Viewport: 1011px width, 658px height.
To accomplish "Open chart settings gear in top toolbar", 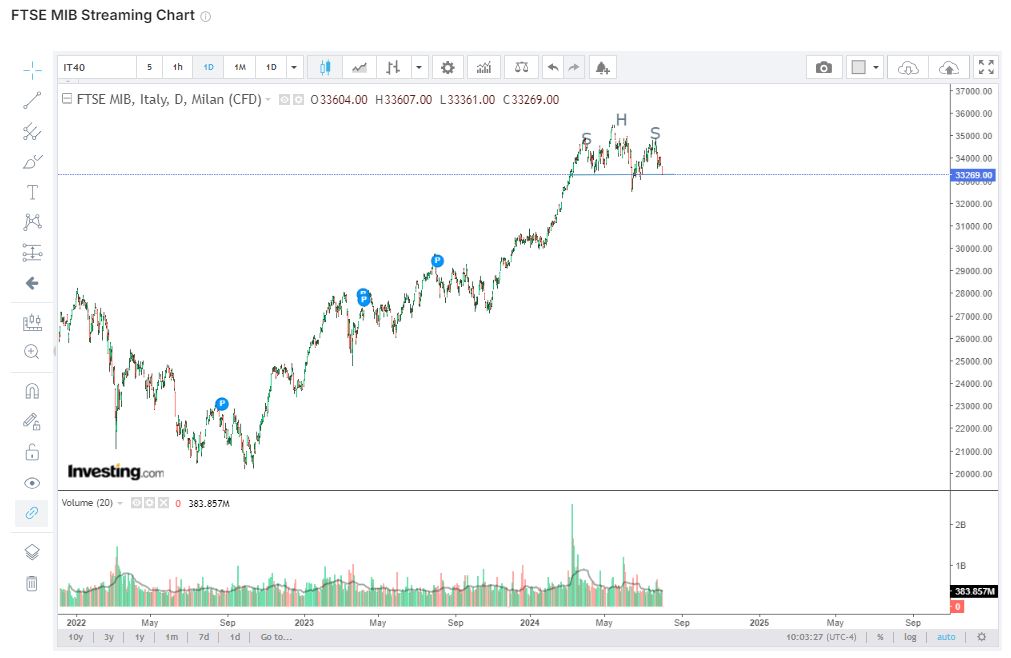I will 447,67.
